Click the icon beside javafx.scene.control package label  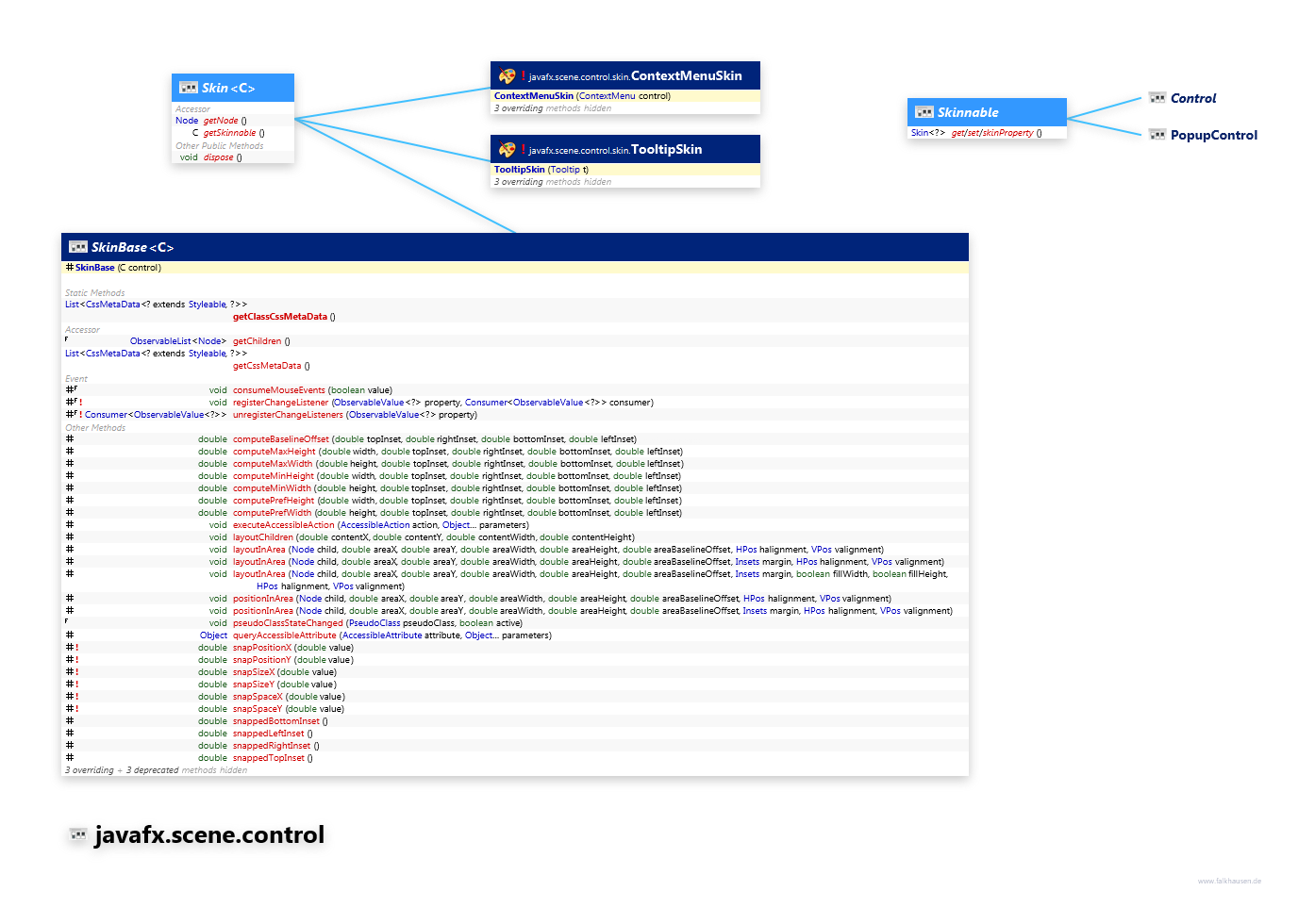(78, 834)
